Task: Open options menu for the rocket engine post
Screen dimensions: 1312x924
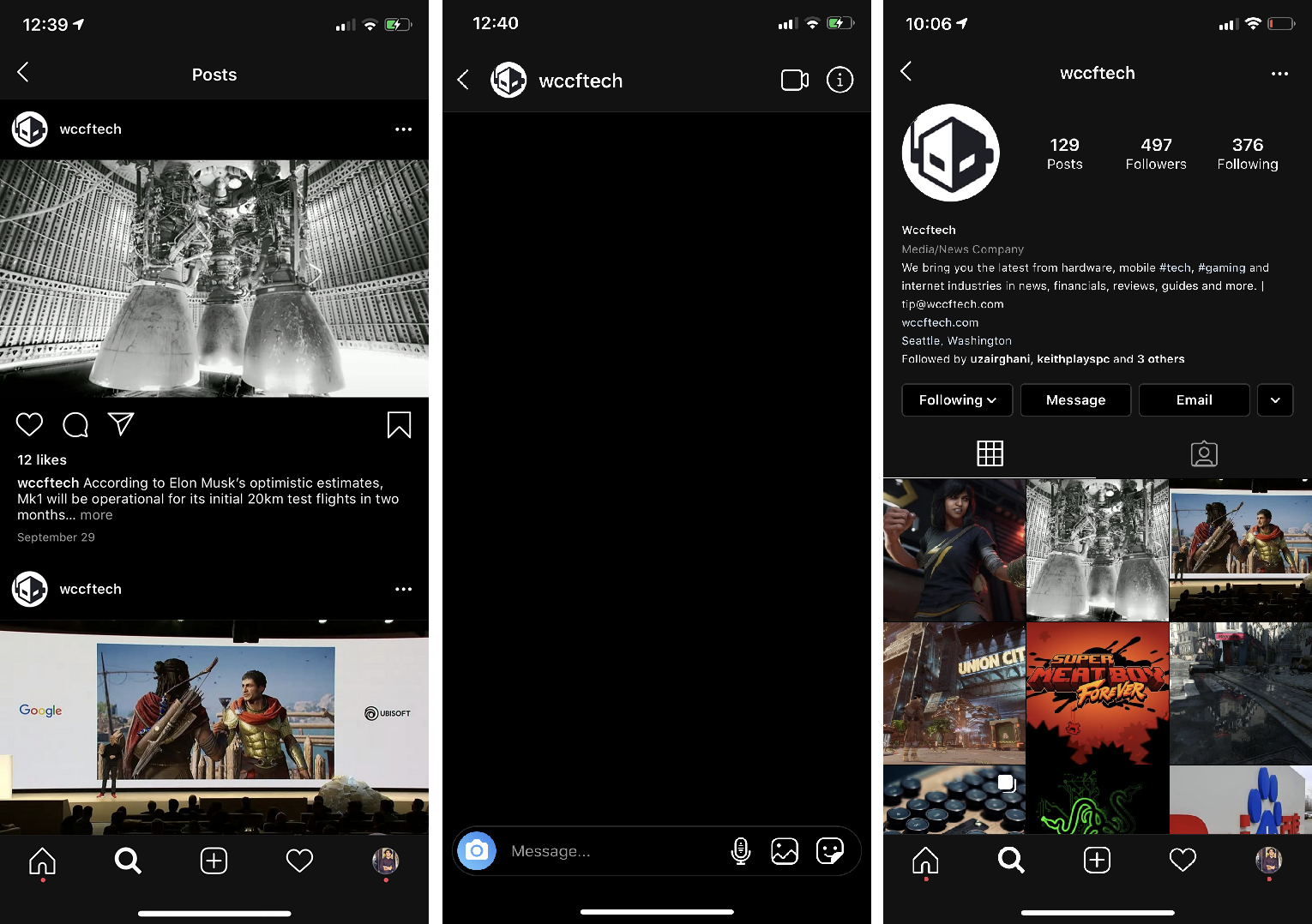Action: [403, 129]
